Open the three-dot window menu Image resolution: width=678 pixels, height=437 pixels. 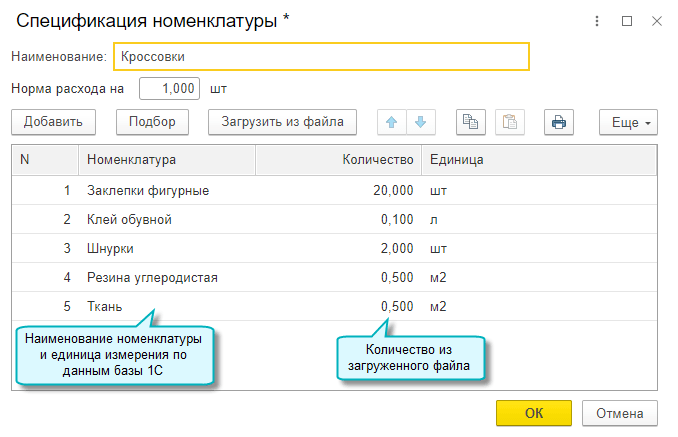pyautogui.click(x=597, y=20)
